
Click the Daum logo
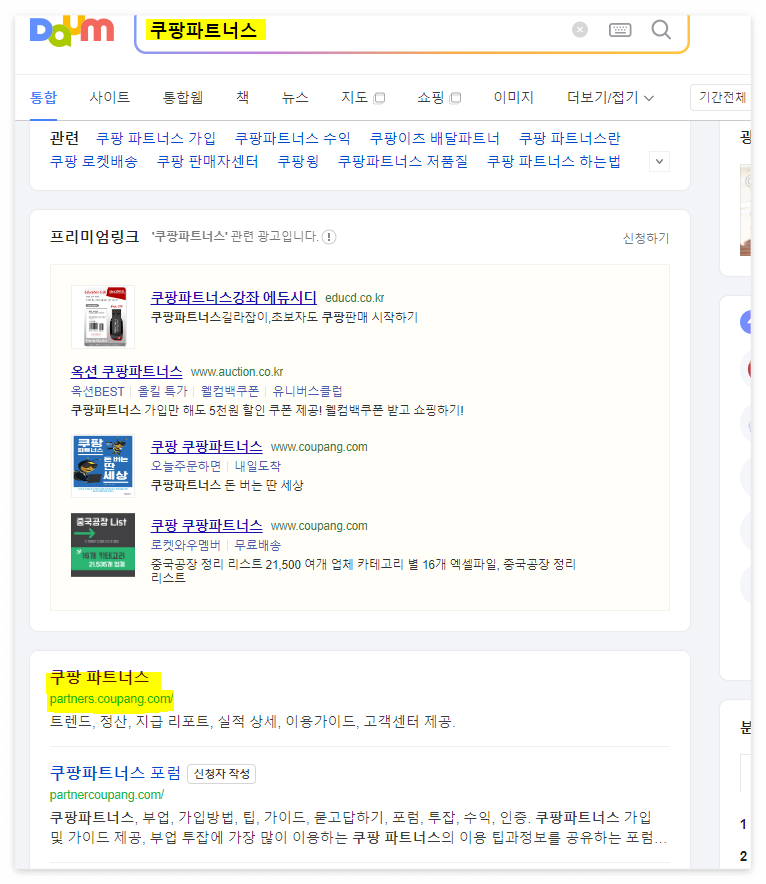pos(72,31)
